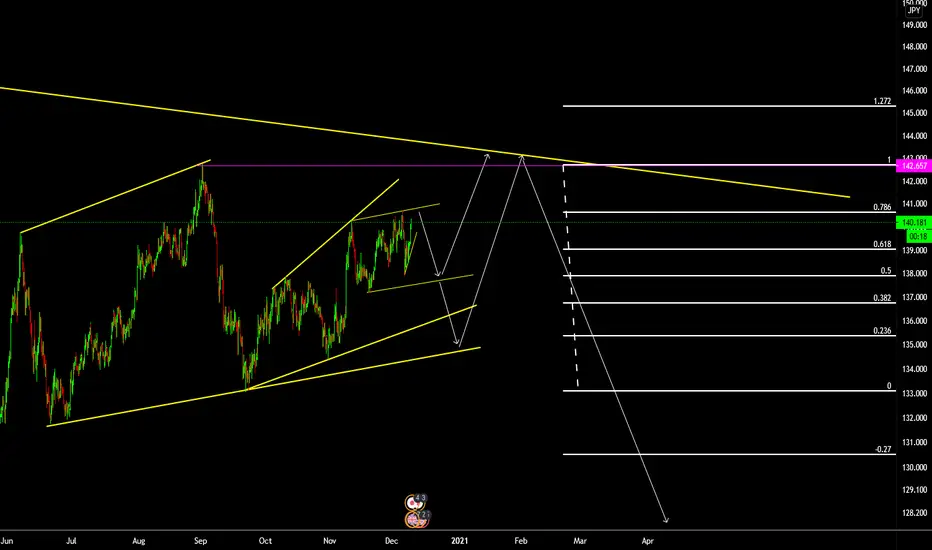Select the 0.382 Fibonacci level label

(882, 298)
